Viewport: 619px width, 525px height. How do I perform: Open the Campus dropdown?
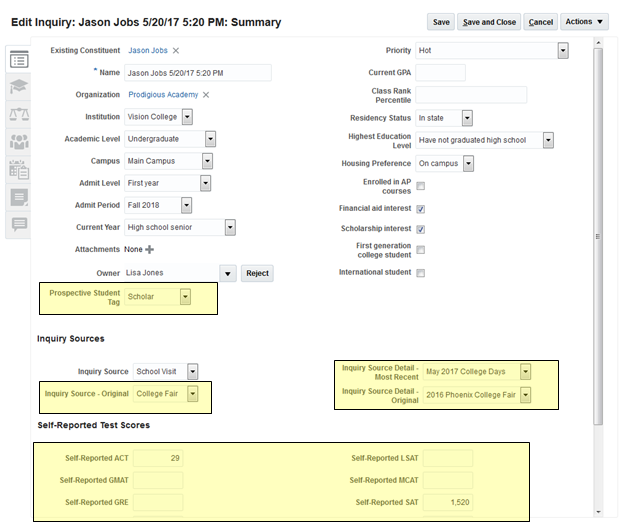point(207,161)
